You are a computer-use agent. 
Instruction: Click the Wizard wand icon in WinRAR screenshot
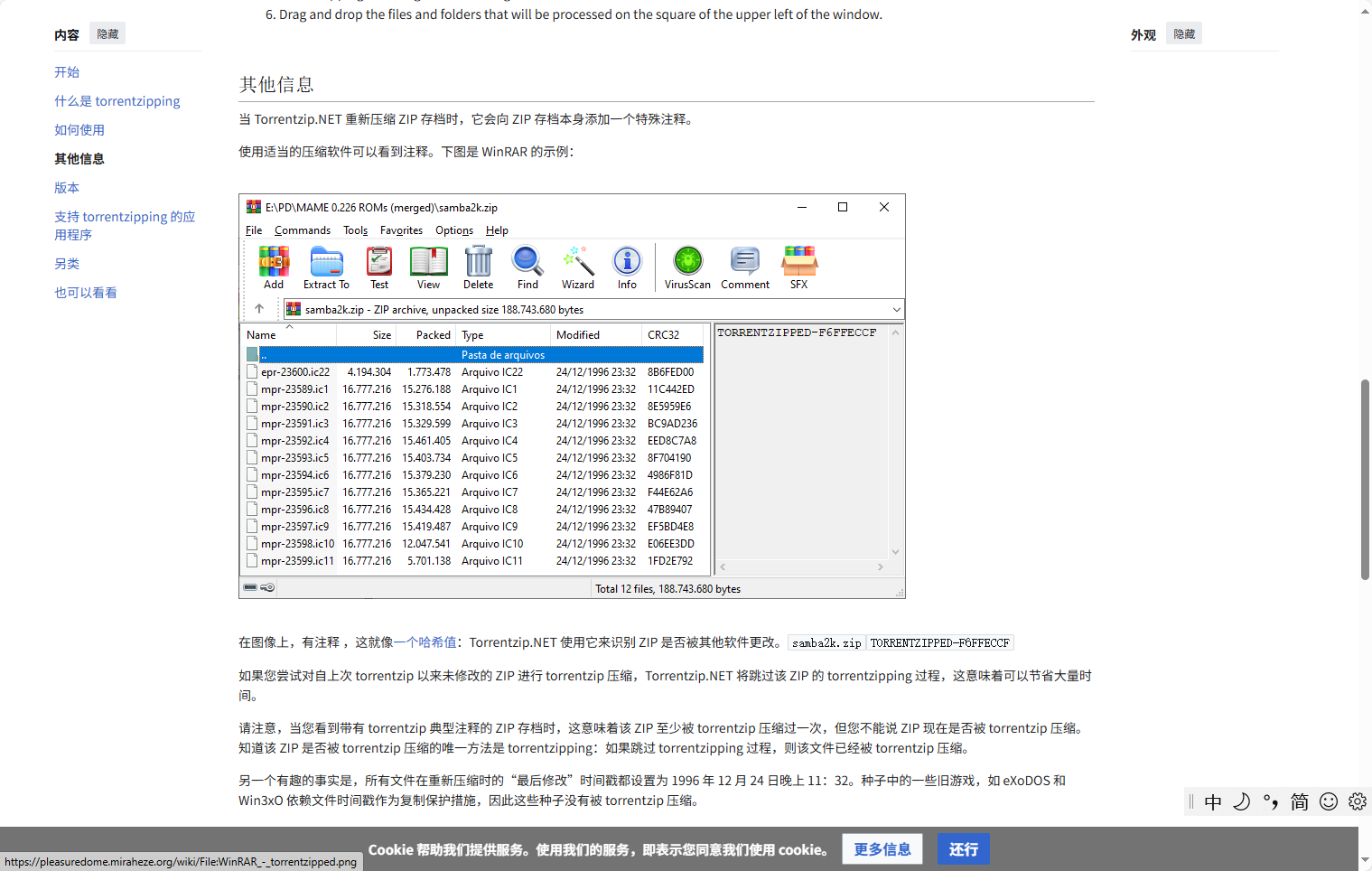pyautogui.click(x=578, y=267)
